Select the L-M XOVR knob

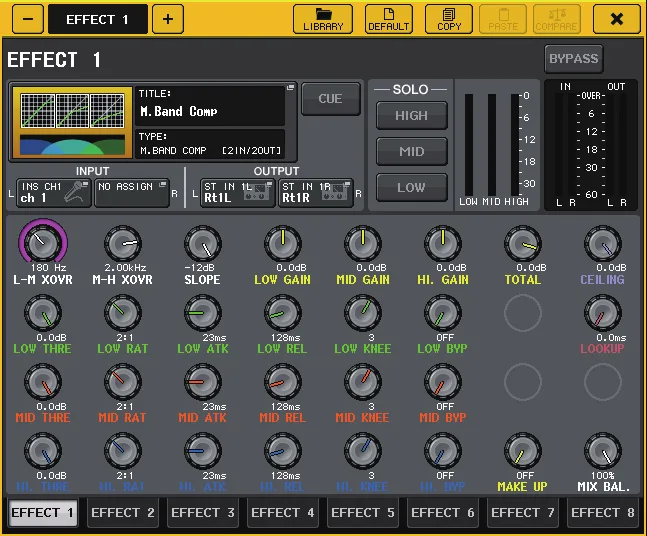pos(43,243)
